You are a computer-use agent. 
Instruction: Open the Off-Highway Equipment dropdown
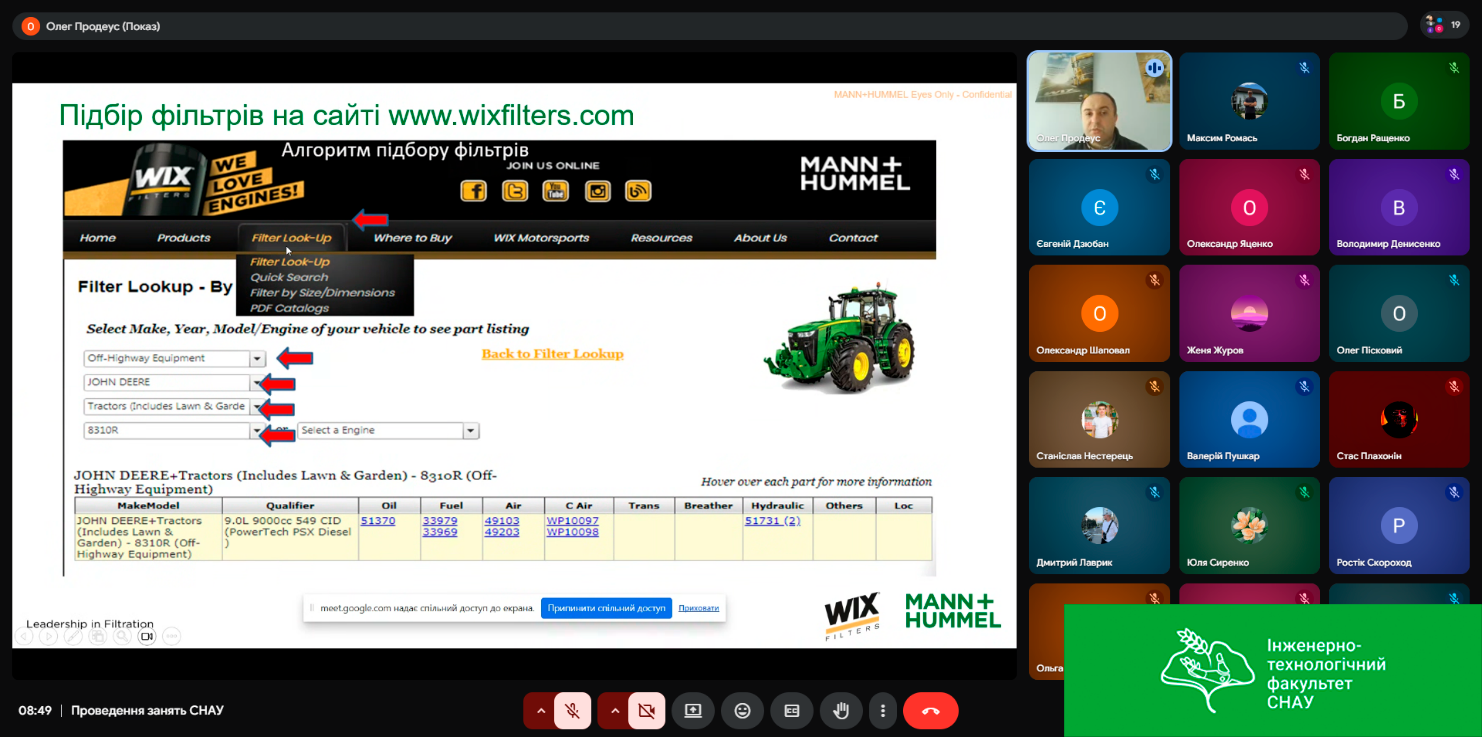(x=257, y=358)
